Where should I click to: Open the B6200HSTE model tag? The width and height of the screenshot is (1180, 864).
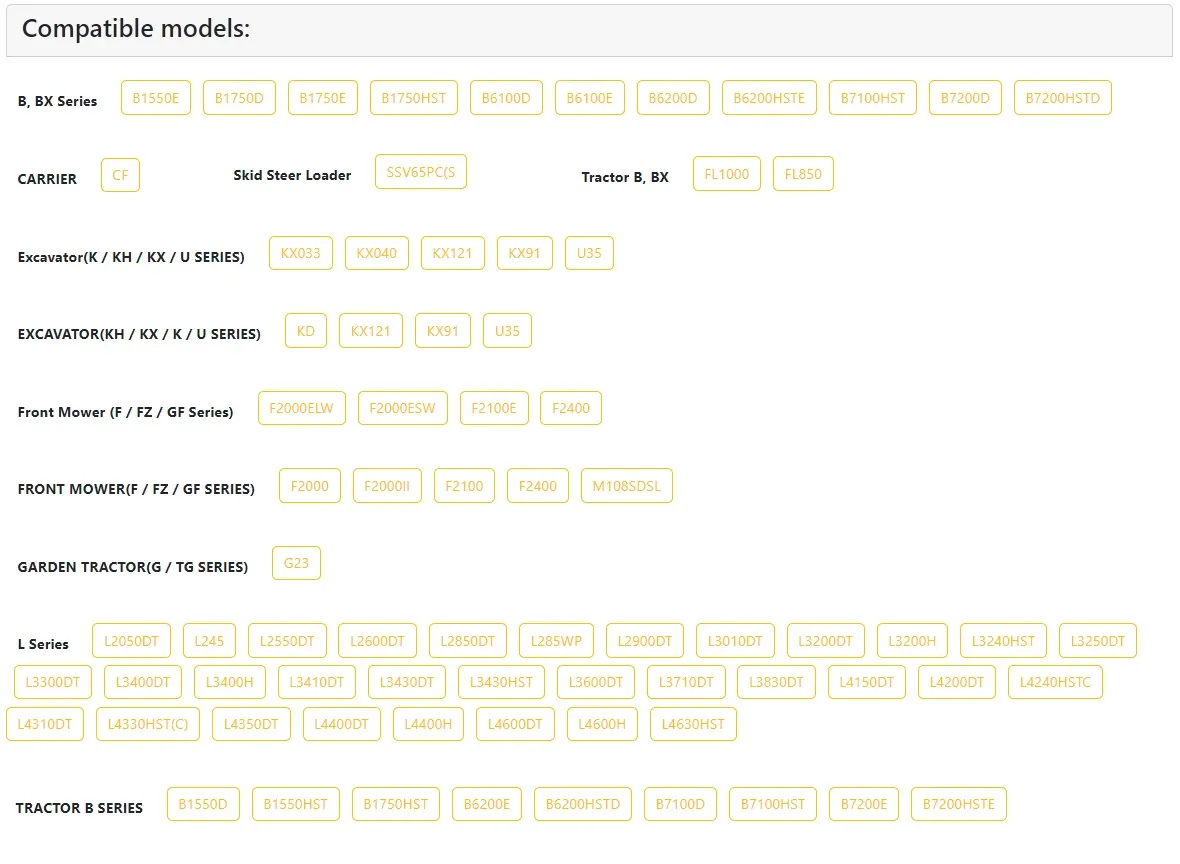(769, 98)
